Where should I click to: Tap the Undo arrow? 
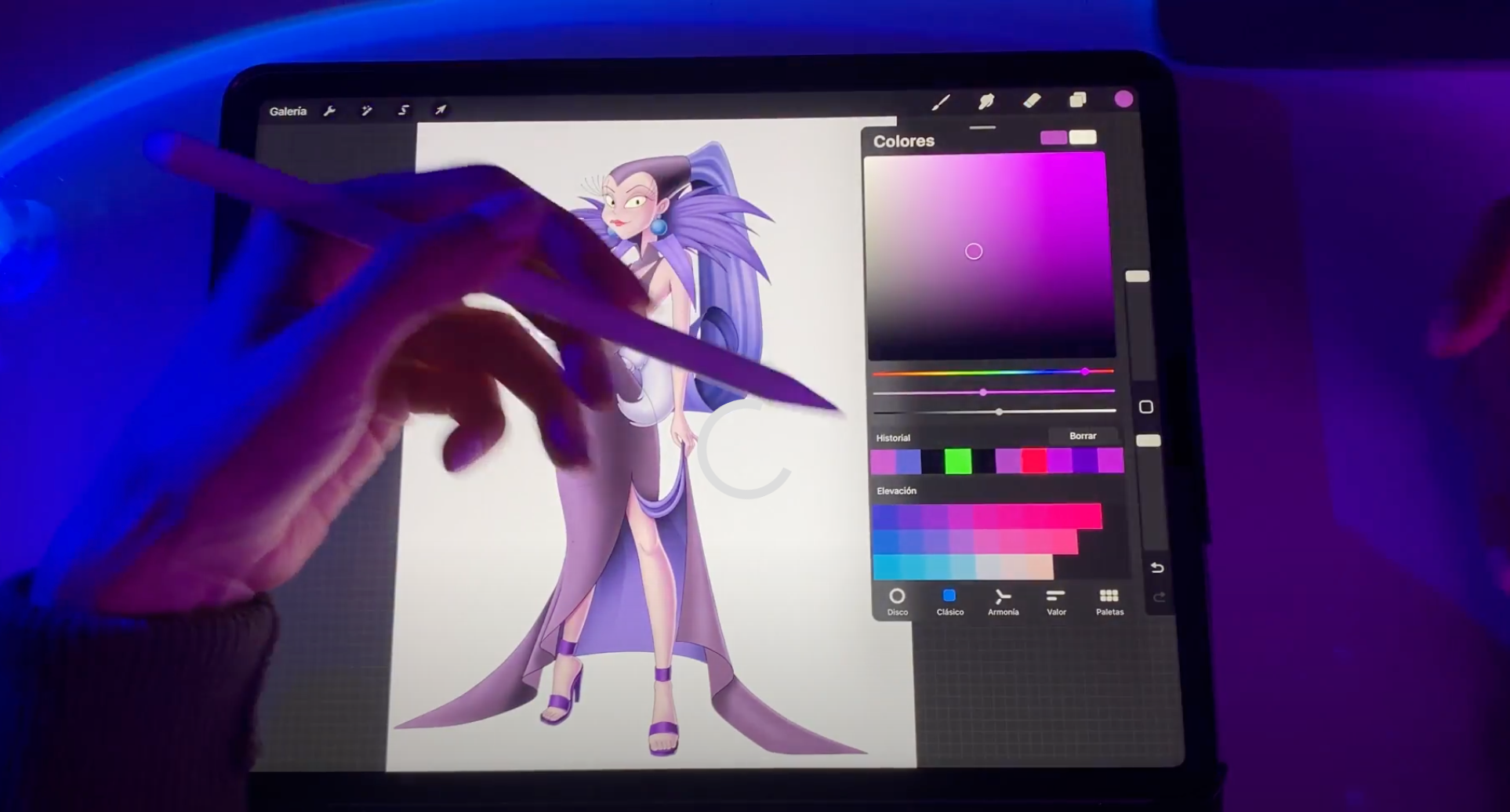pyautogui.click(x=1157, y=567)
